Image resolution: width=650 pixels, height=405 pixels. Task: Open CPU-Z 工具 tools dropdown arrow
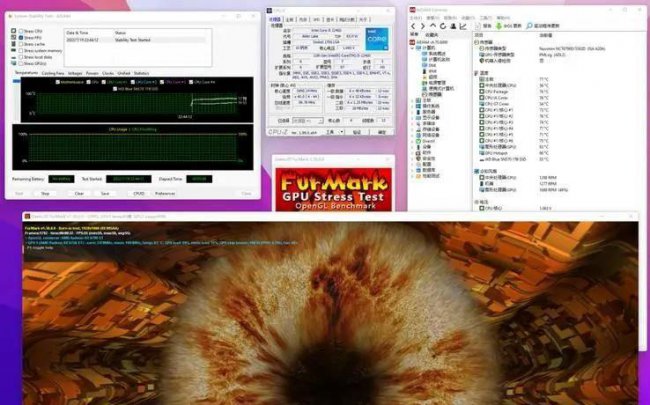(342, 132)
